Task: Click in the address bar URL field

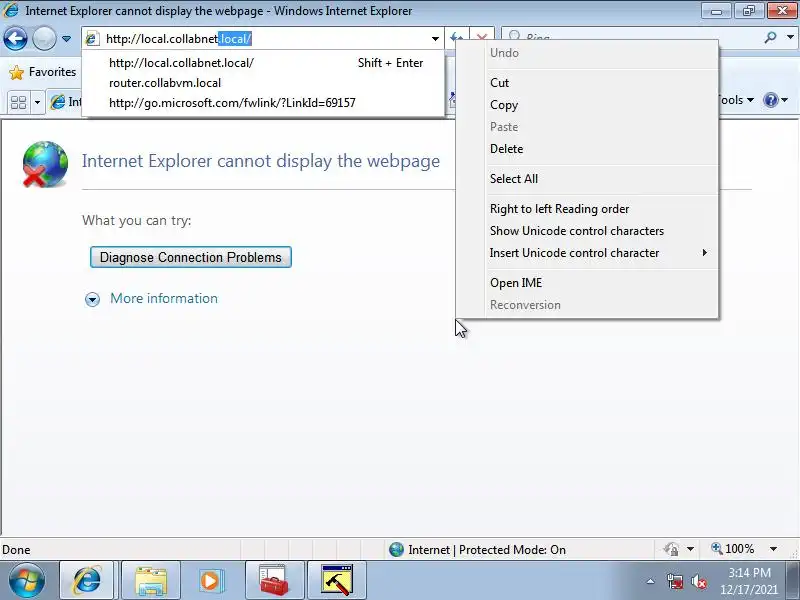Action: (x=265, y=39)
